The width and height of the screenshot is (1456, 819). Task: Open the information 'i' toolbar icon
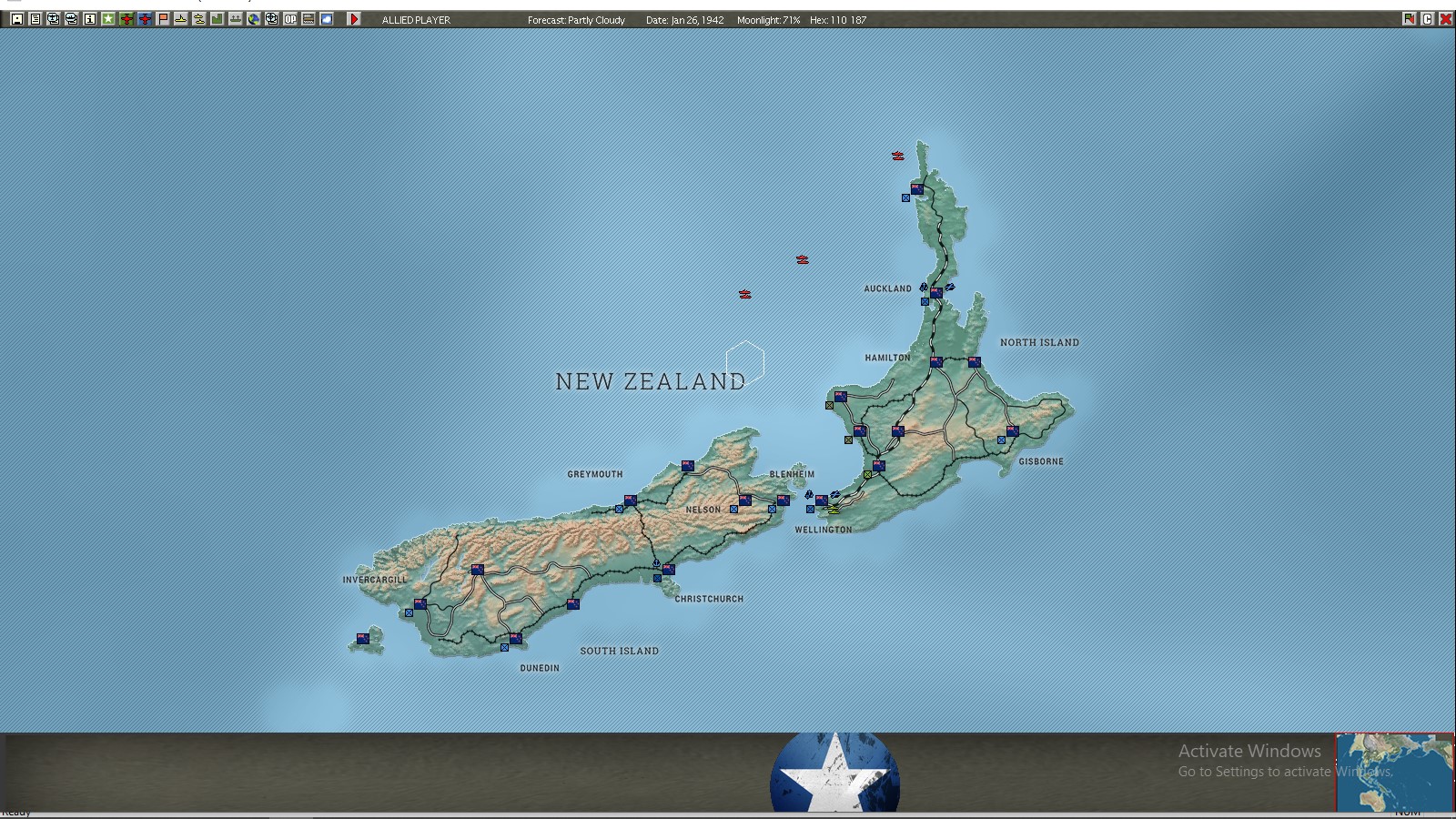90,19
